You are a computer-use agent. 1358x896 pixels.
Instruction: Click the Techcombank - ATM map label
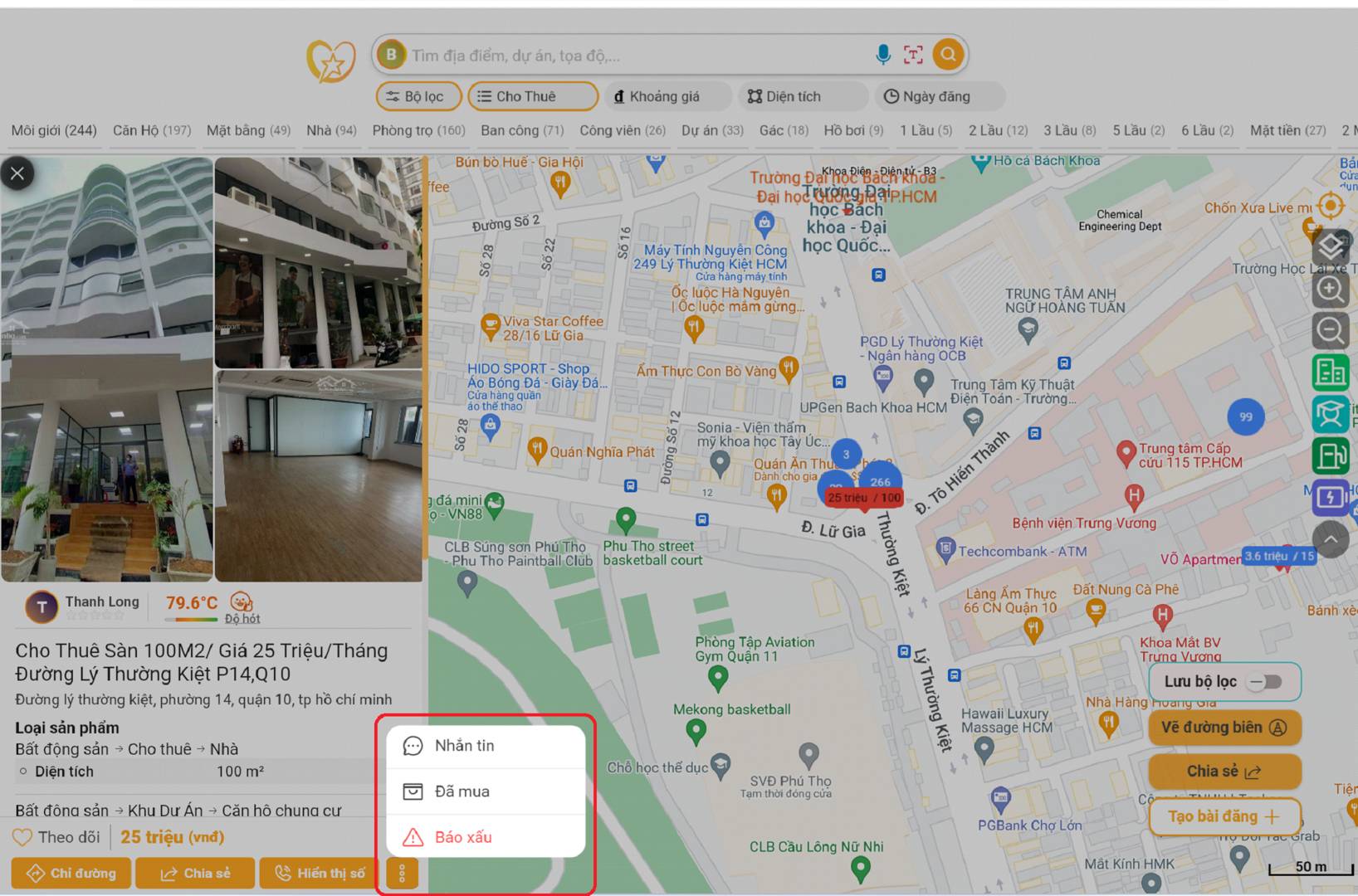pos(1023,552)
